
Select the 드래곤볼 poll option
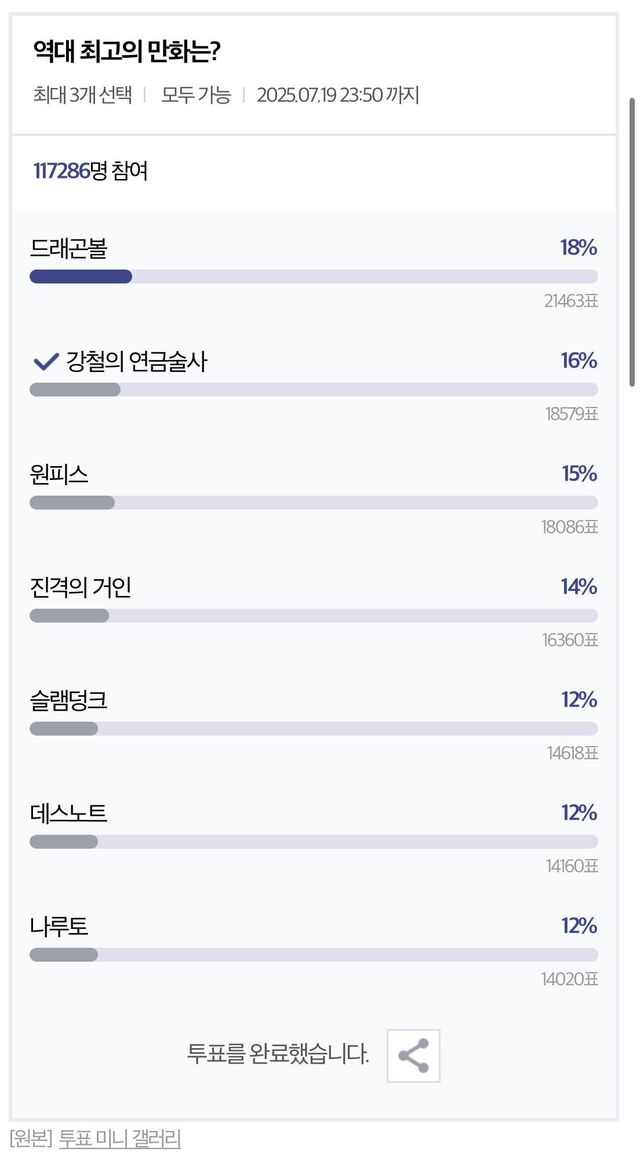click(x=69, y=248)
